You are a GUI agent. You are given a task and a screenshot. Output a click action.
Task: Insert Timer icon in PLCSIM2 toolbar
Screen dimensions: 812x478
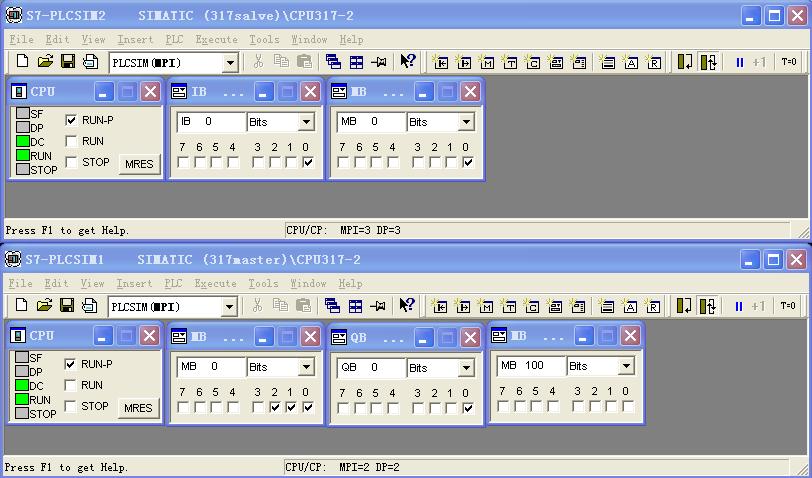pos(510,62)
